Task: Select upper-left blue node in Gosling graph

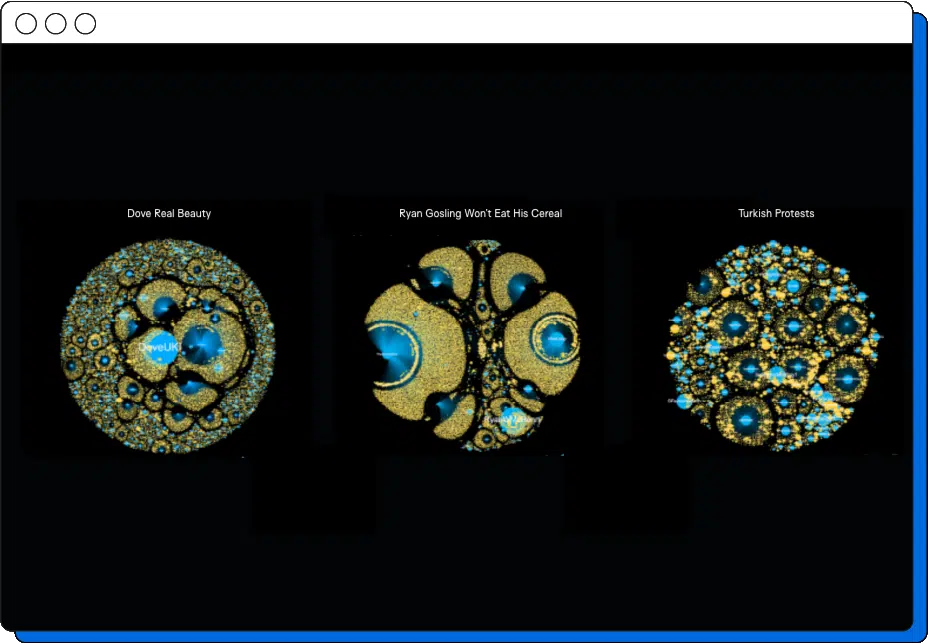Action: coord(437,281)
